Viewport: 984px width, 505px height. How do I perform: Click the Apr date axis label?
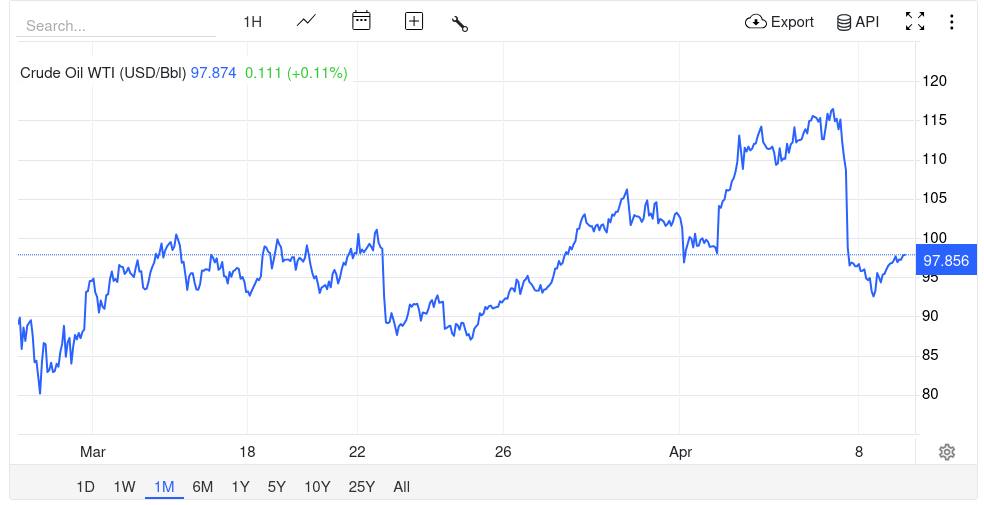point(680,452)
